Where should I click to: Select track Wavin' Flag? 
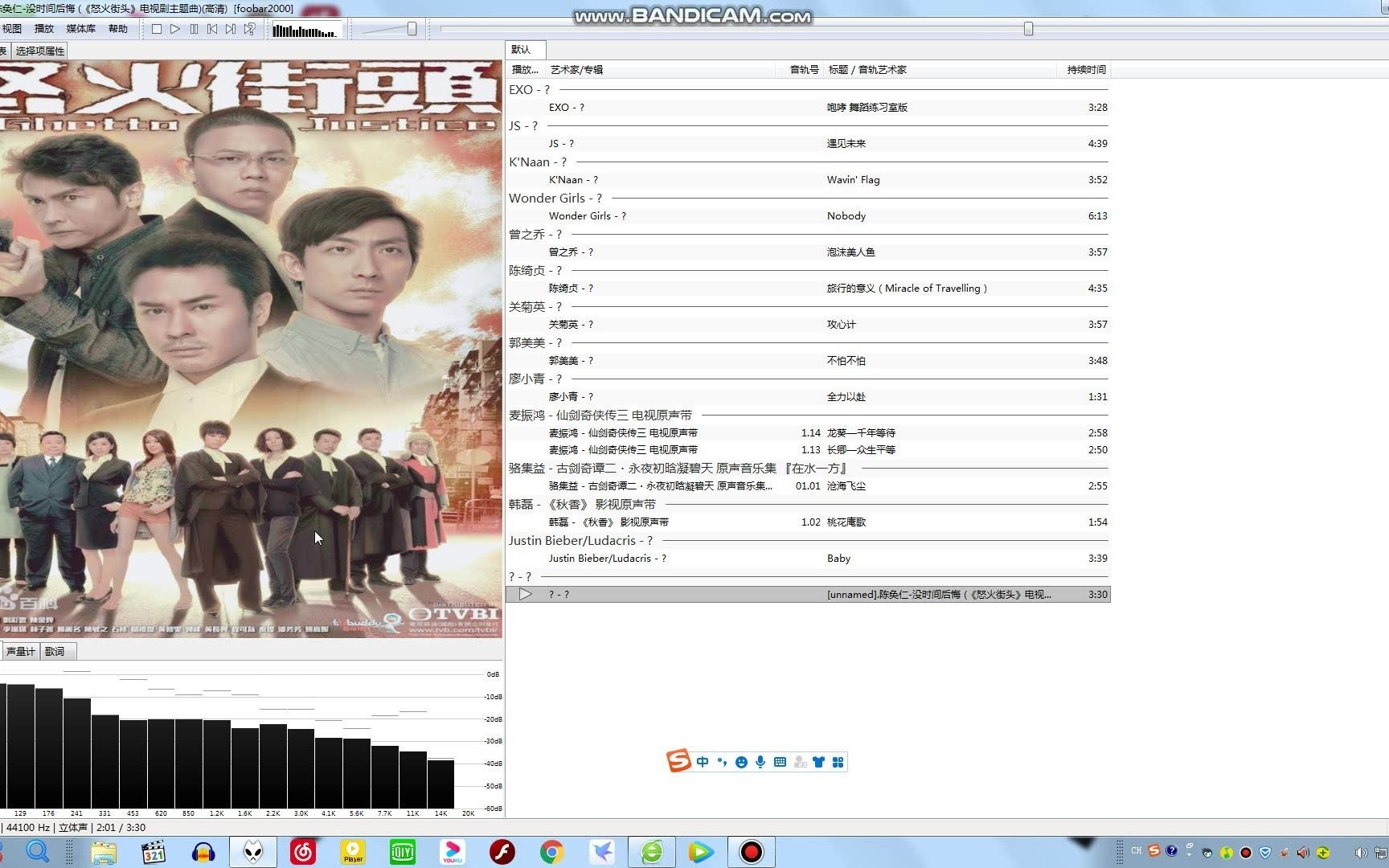[808, 180]
